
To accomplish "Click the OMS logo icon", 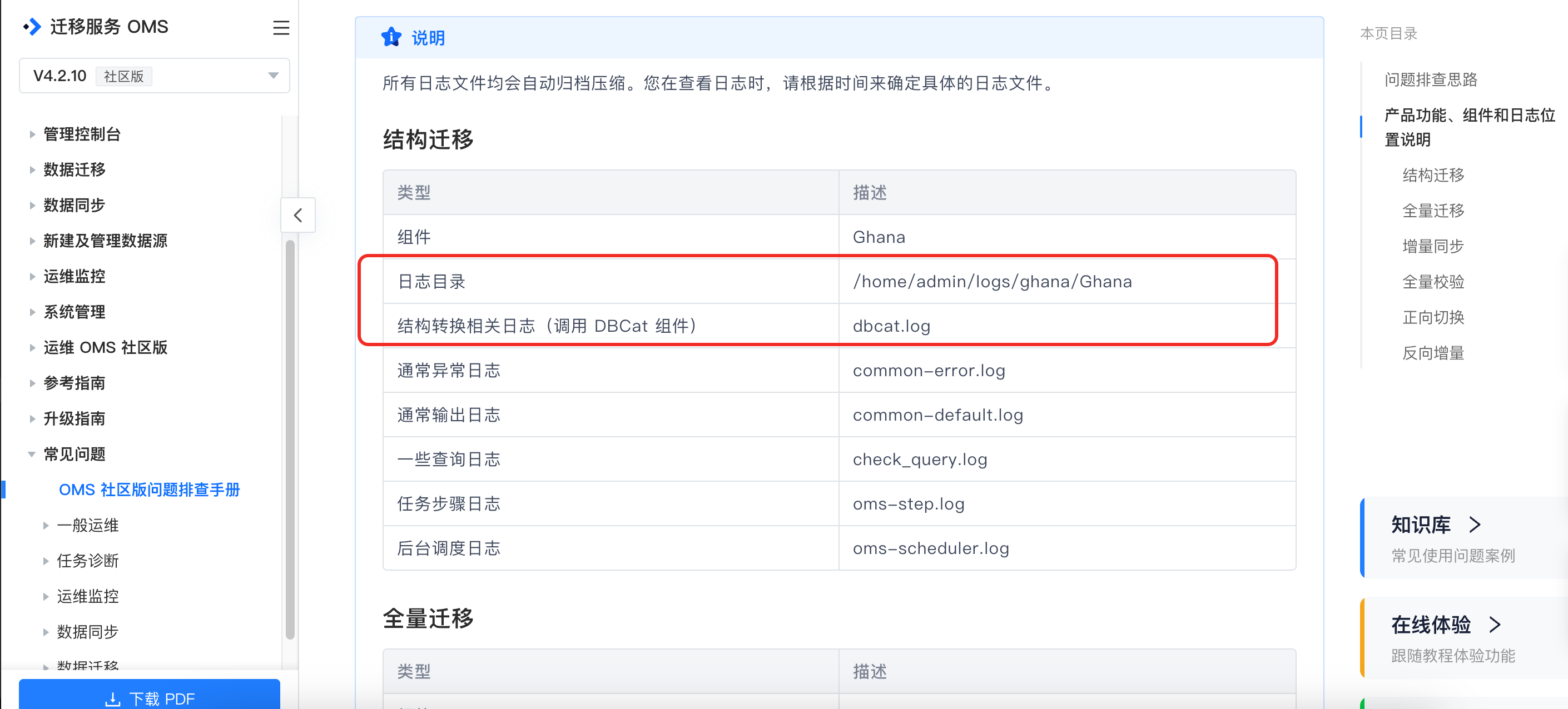I will tap(32, 27).
